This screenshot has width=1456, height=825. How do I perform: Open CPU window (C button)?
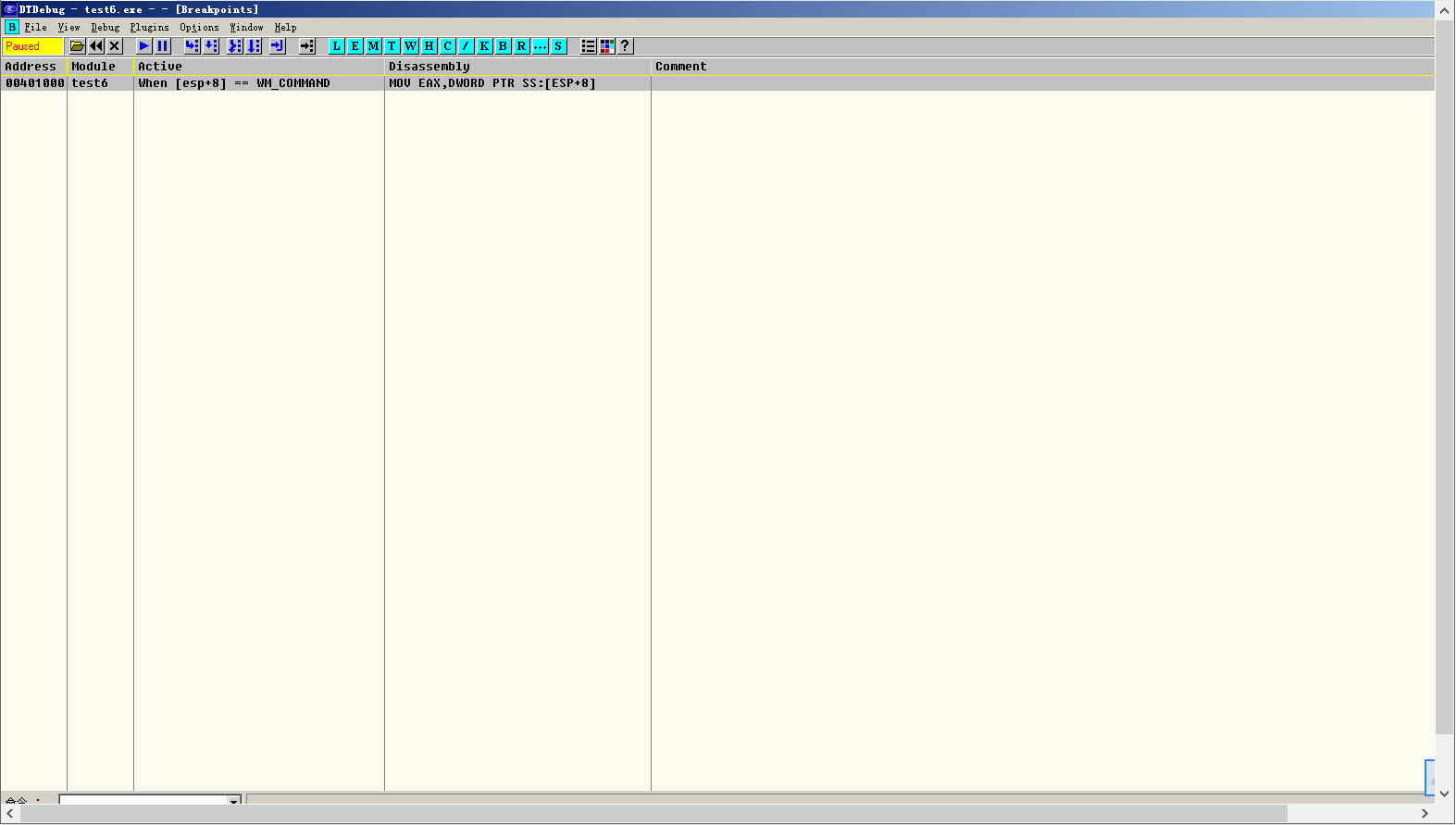point(448,46)
